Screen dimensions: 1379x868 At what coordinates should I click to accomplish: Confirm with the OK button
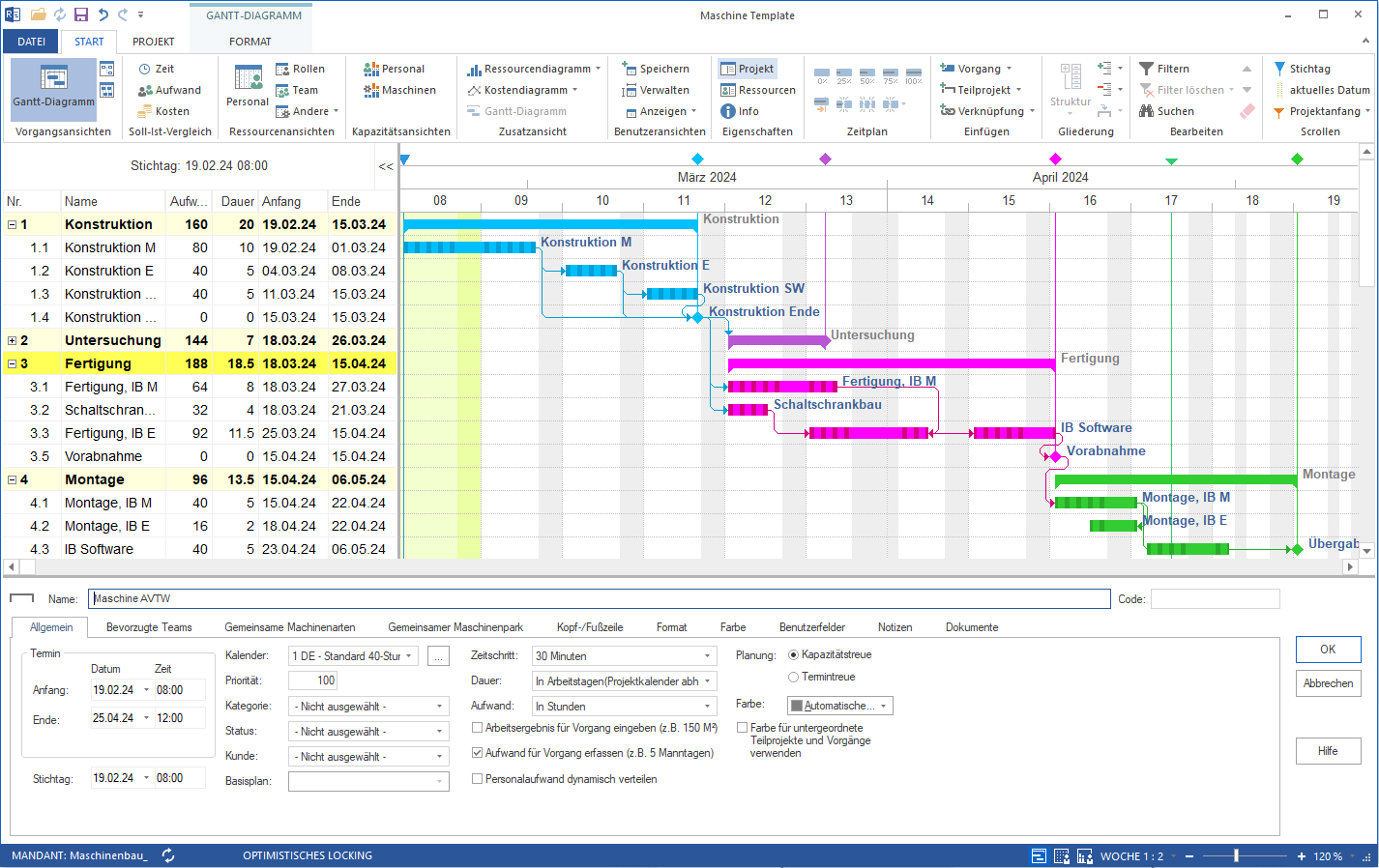pos(1329,650)
